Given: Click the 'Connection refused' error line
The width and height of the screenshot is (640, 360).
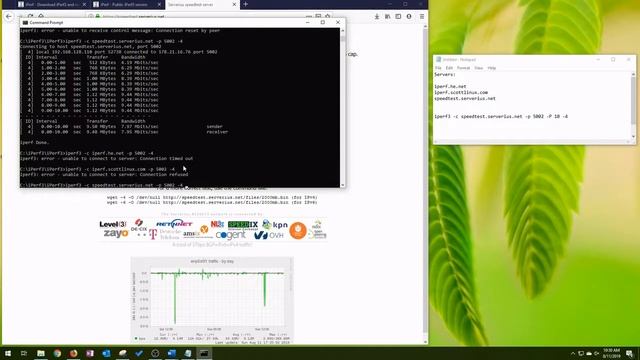Looking at the screenshot, I should tap(104, 174).
